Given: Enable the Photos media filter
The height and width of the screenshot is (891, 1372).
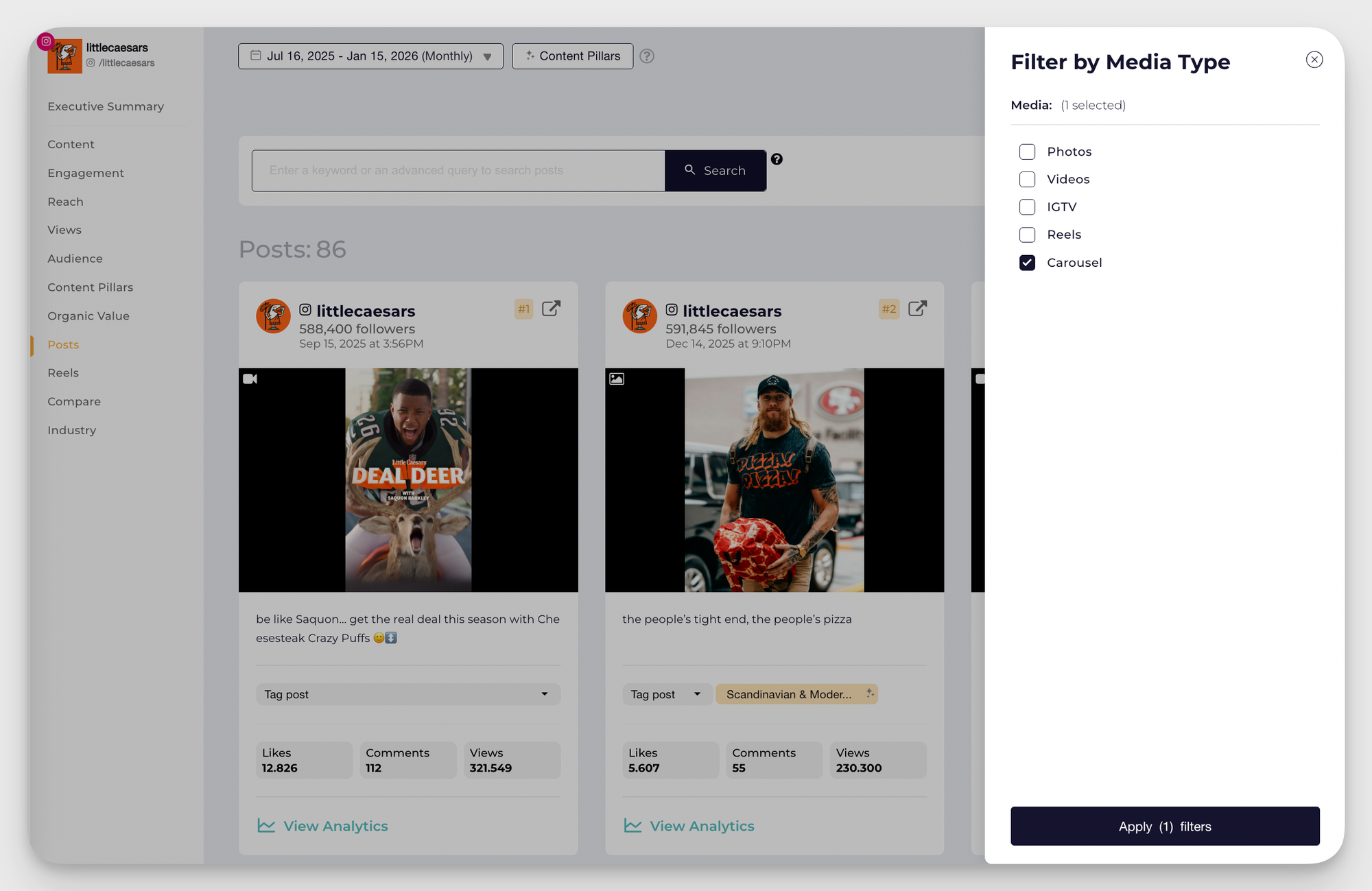Looking at the screenshot, I should click(x=1027, y=152).
